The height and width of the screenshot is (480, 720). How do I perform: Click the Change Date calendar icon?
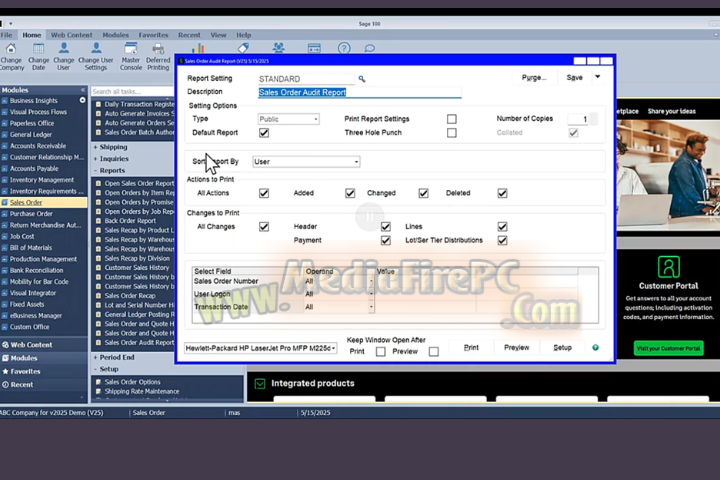39,48
